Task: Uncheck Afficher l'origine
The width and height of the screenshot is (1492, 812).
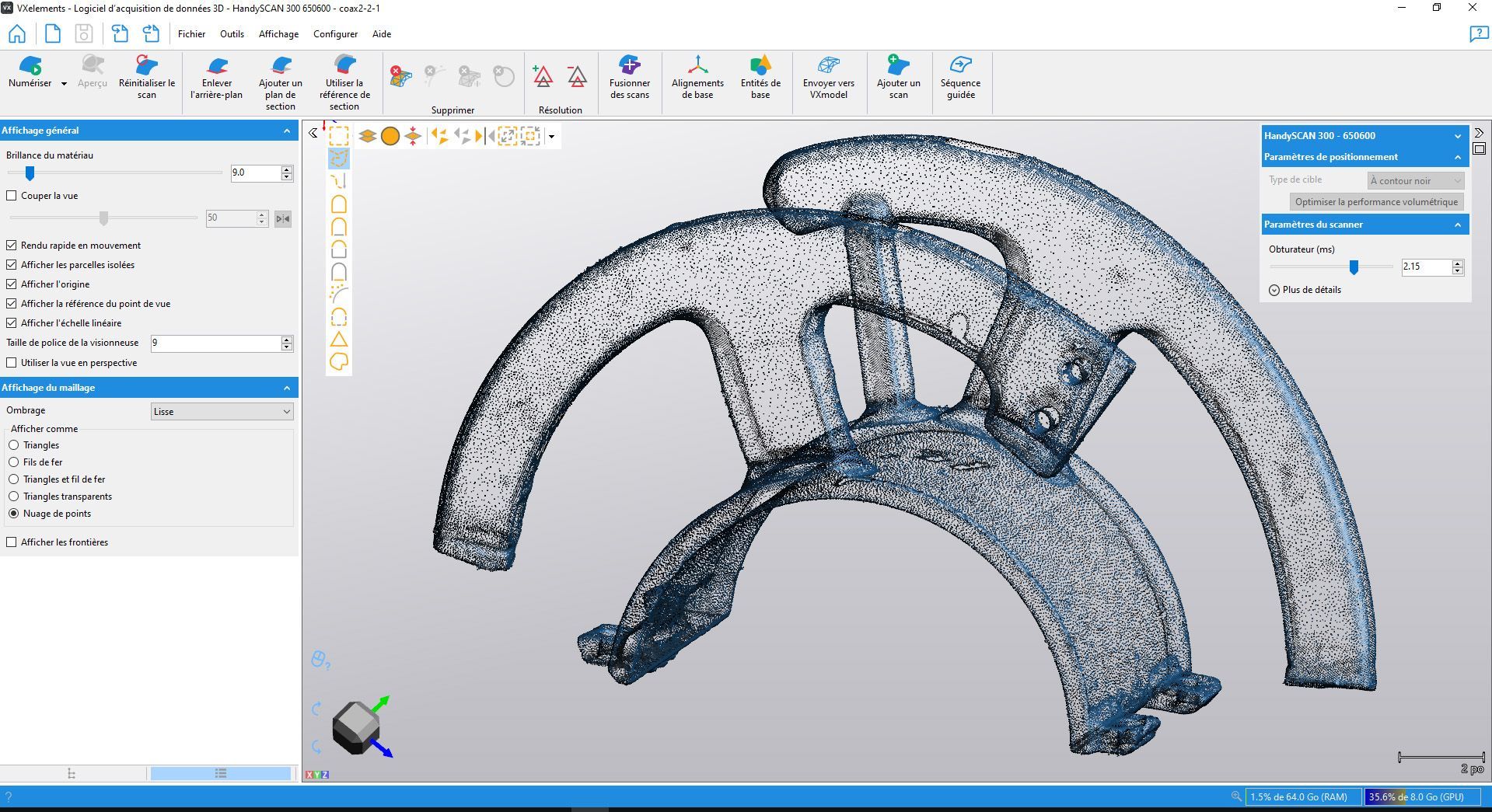Action: pos(12,284)
